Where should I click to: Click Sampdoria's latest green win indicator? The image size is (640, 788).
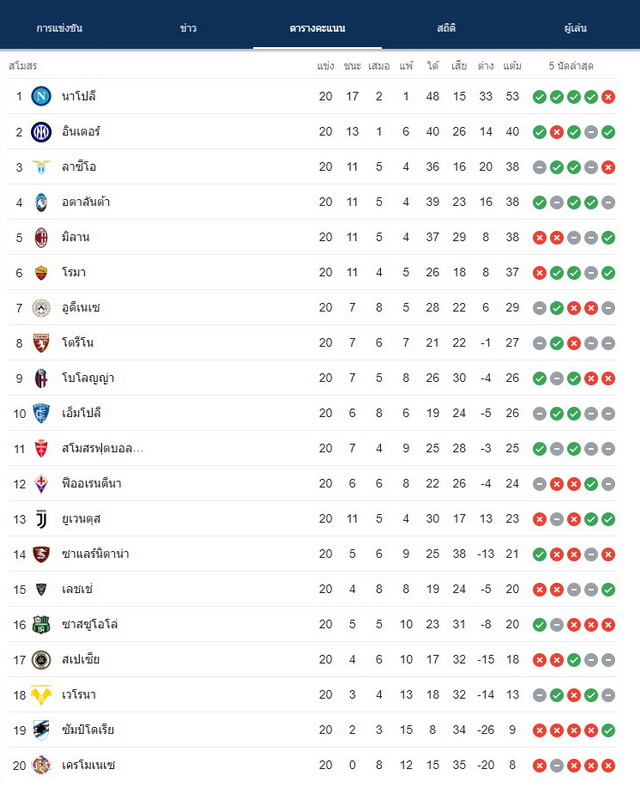coord(608,730)
